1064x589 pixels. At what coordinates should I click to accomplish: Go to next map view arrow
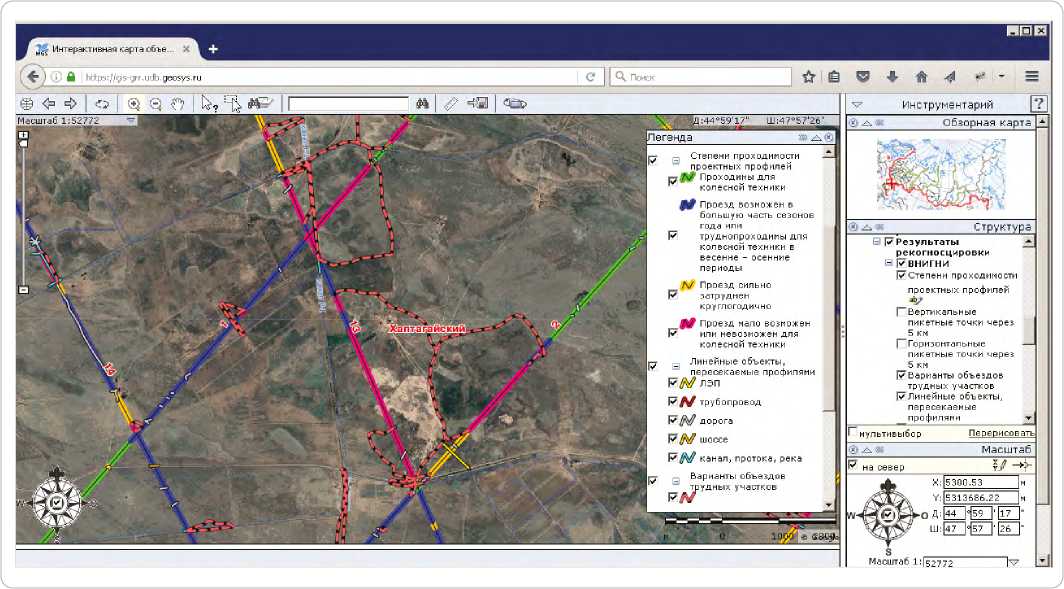[71, 104]
